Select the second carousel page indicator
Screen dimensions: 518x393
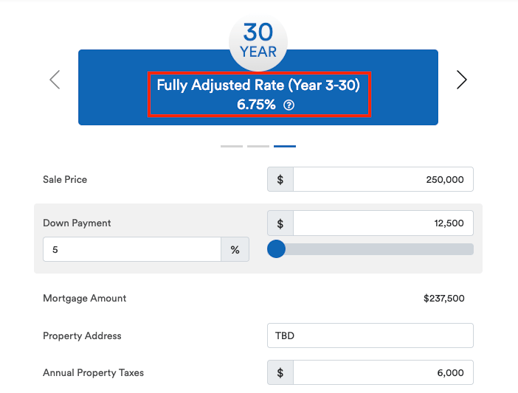pos(258,146)
